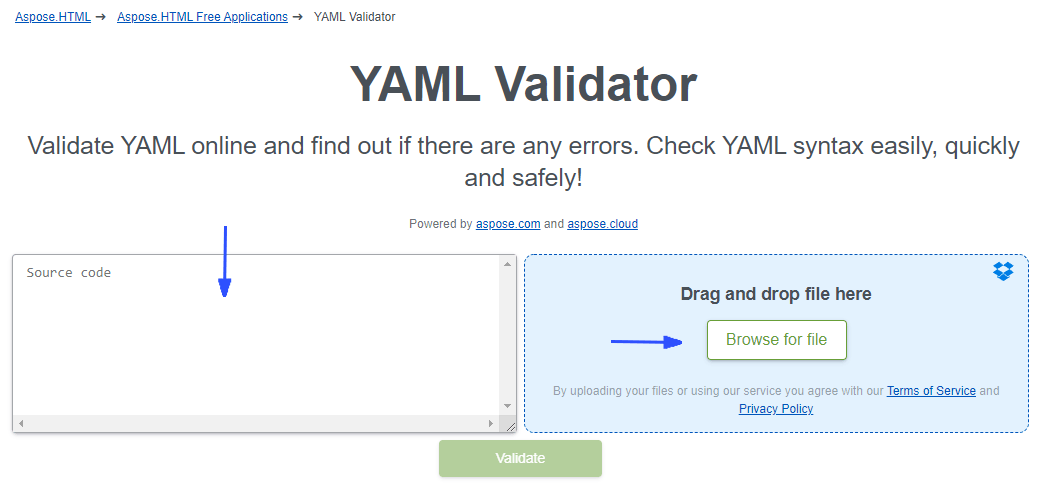
Task: Click the textarea scroll left arrow
Action: (21, 424)
